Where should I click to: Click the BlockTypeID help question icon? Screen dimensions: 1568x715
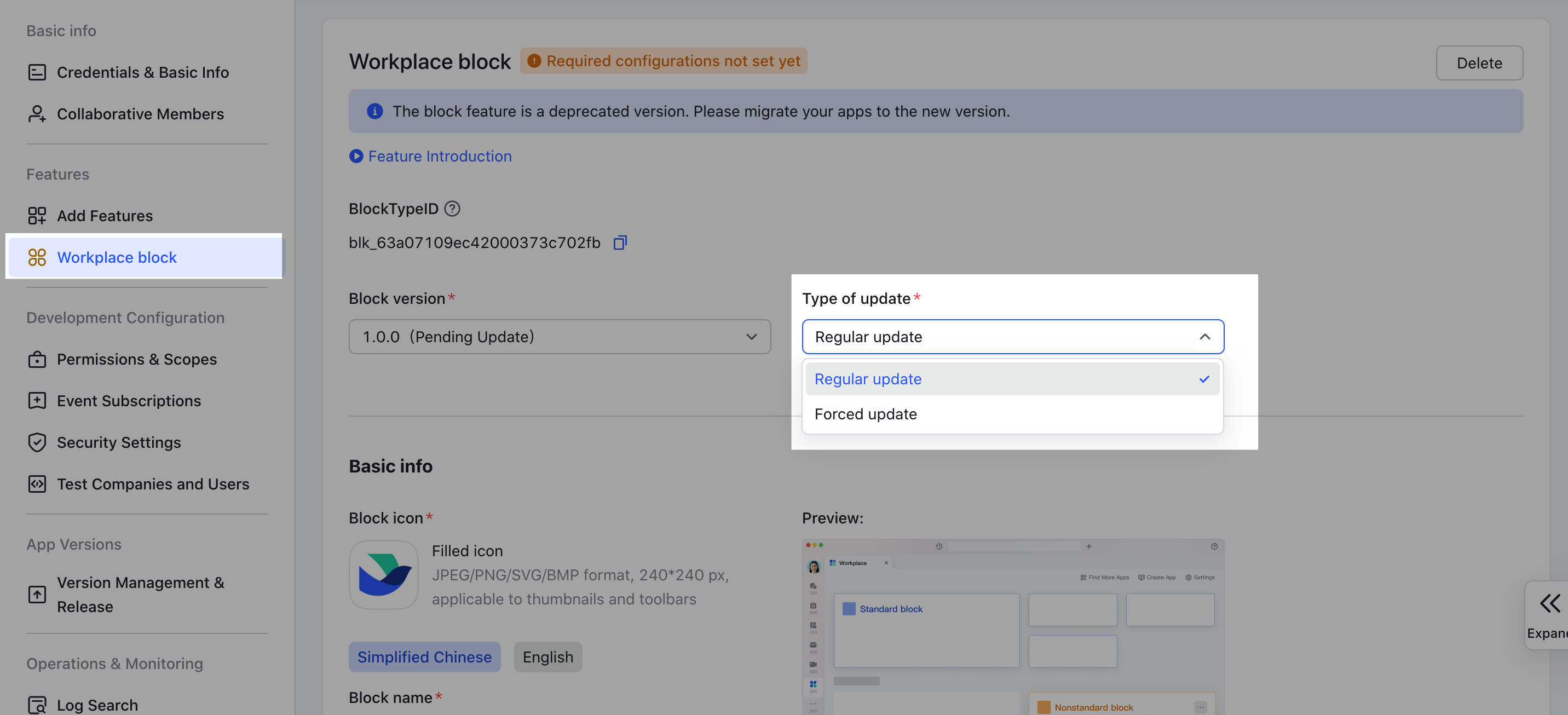pos(452,209)
